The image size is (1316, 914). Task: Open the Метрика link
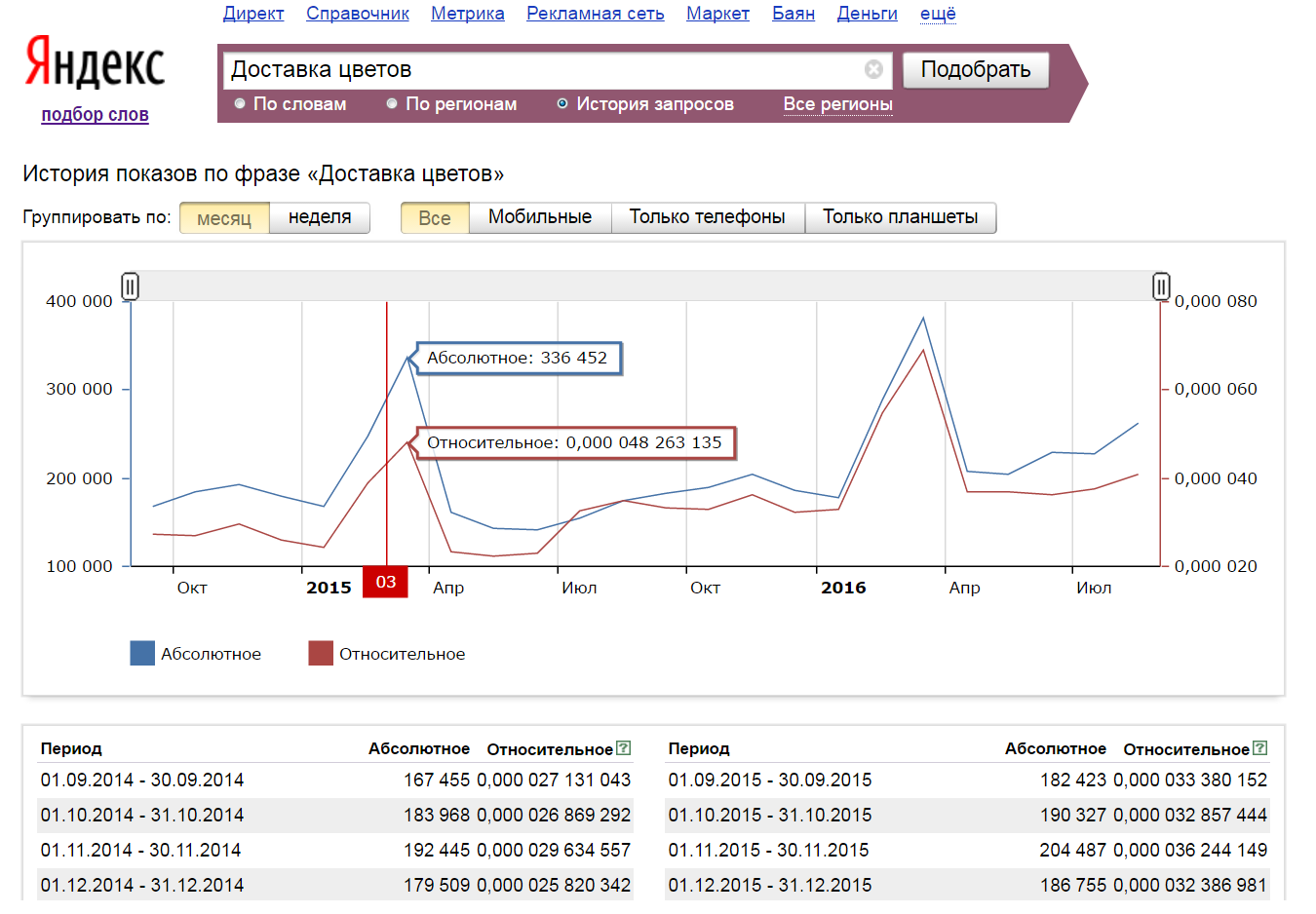click(467, 14)
